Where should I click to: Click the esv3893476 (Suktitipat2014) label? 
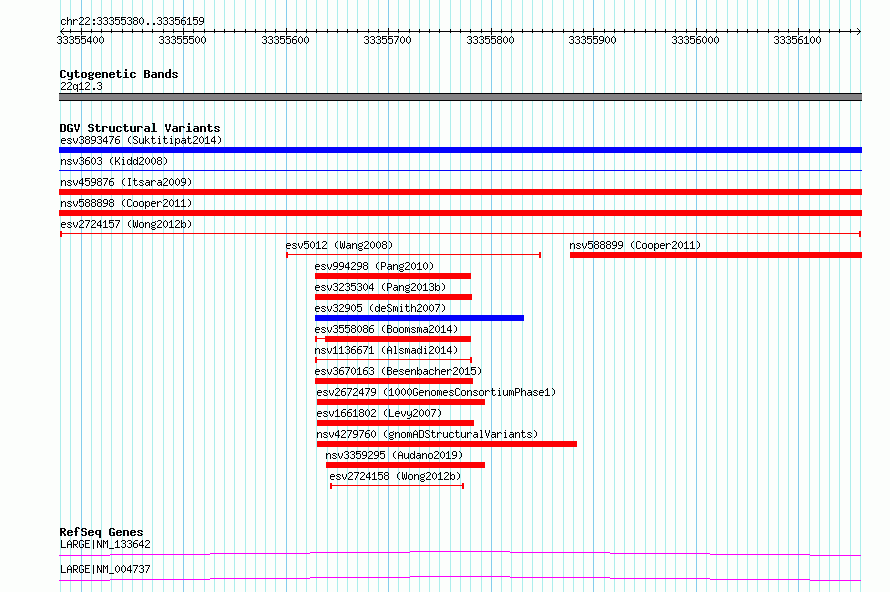click(141, 140)
